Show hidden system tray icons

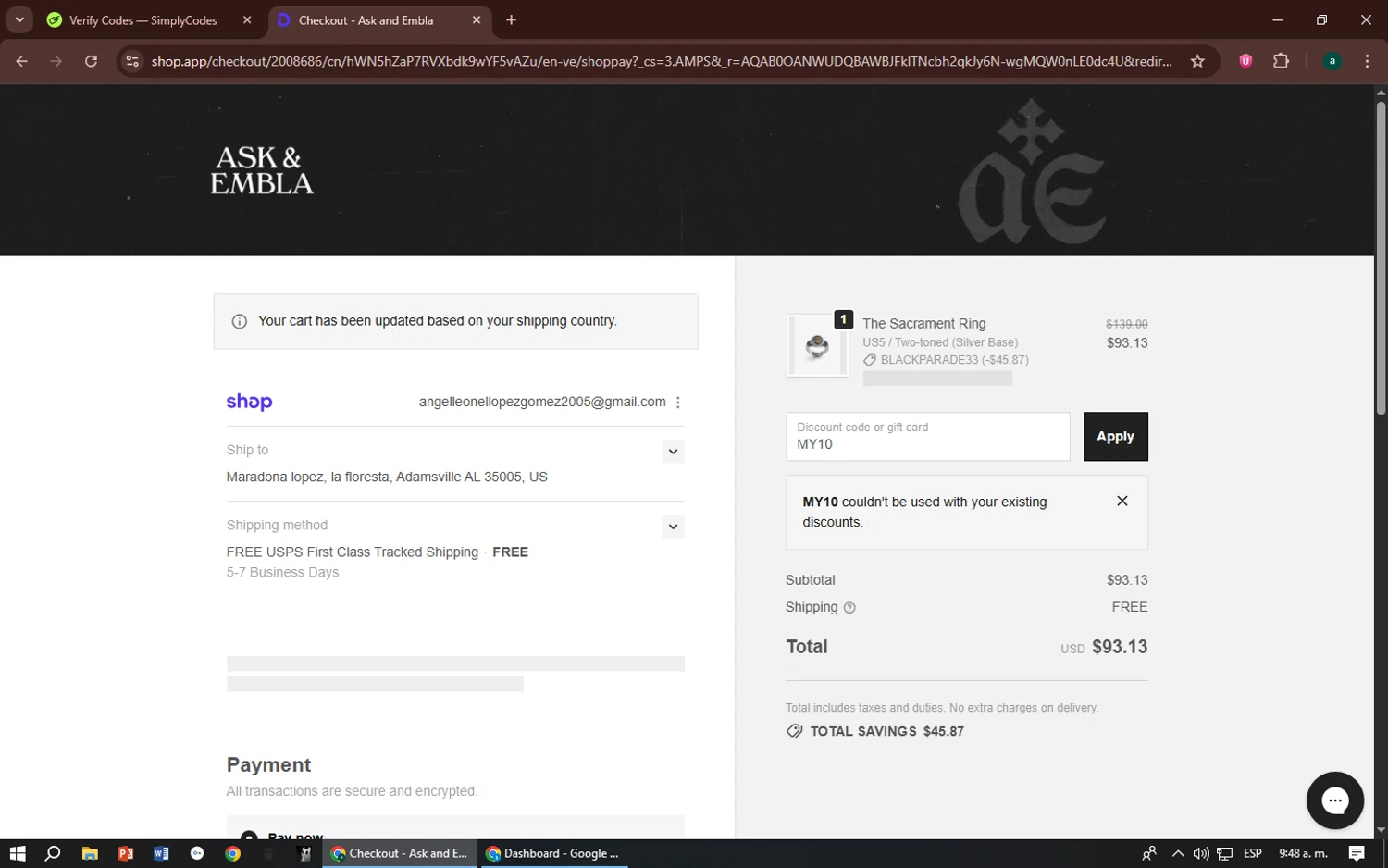(x=1177, y=853)
